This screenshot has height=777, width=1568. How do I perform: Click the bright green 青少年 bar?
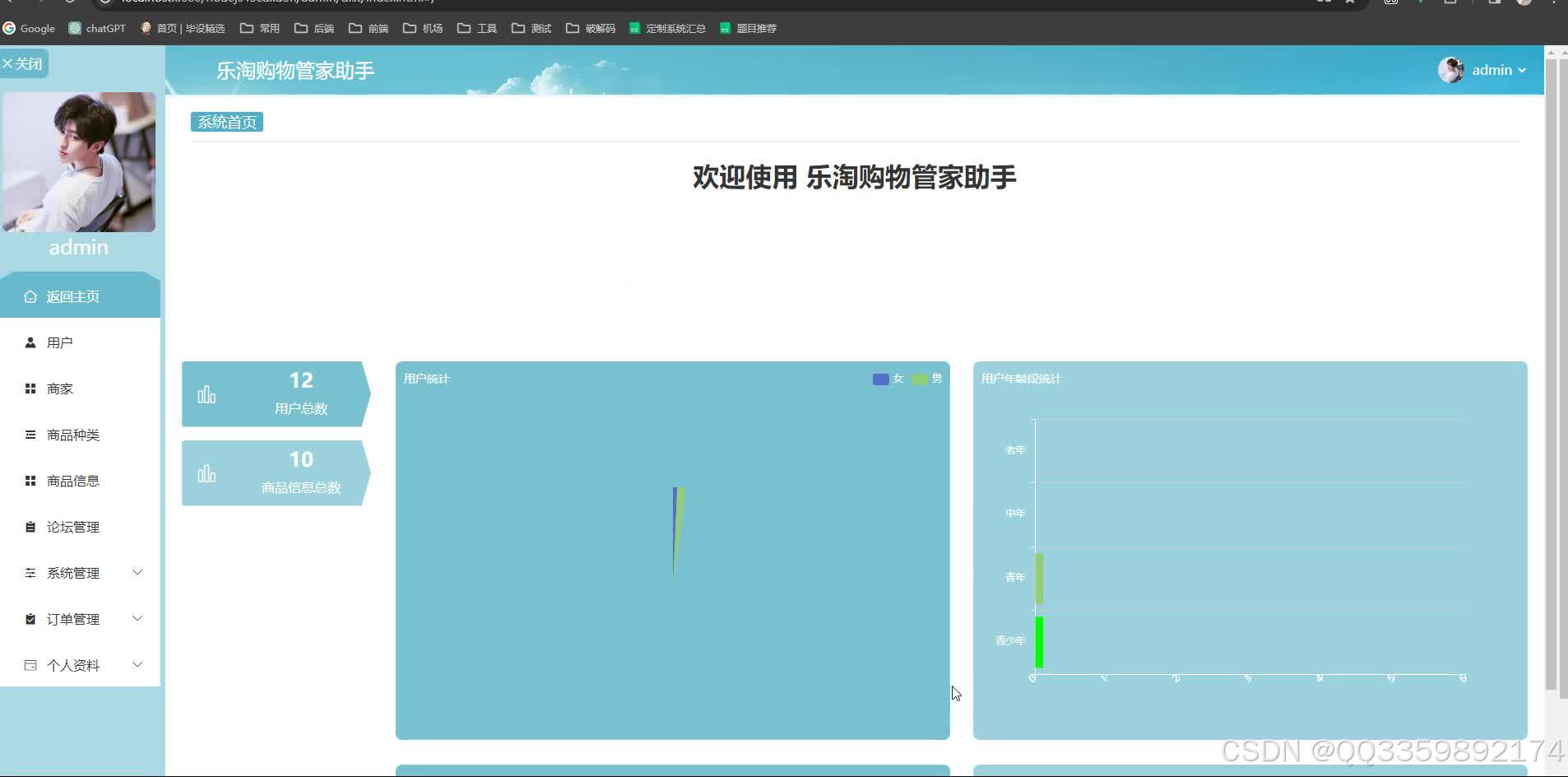pos(1039,642)
